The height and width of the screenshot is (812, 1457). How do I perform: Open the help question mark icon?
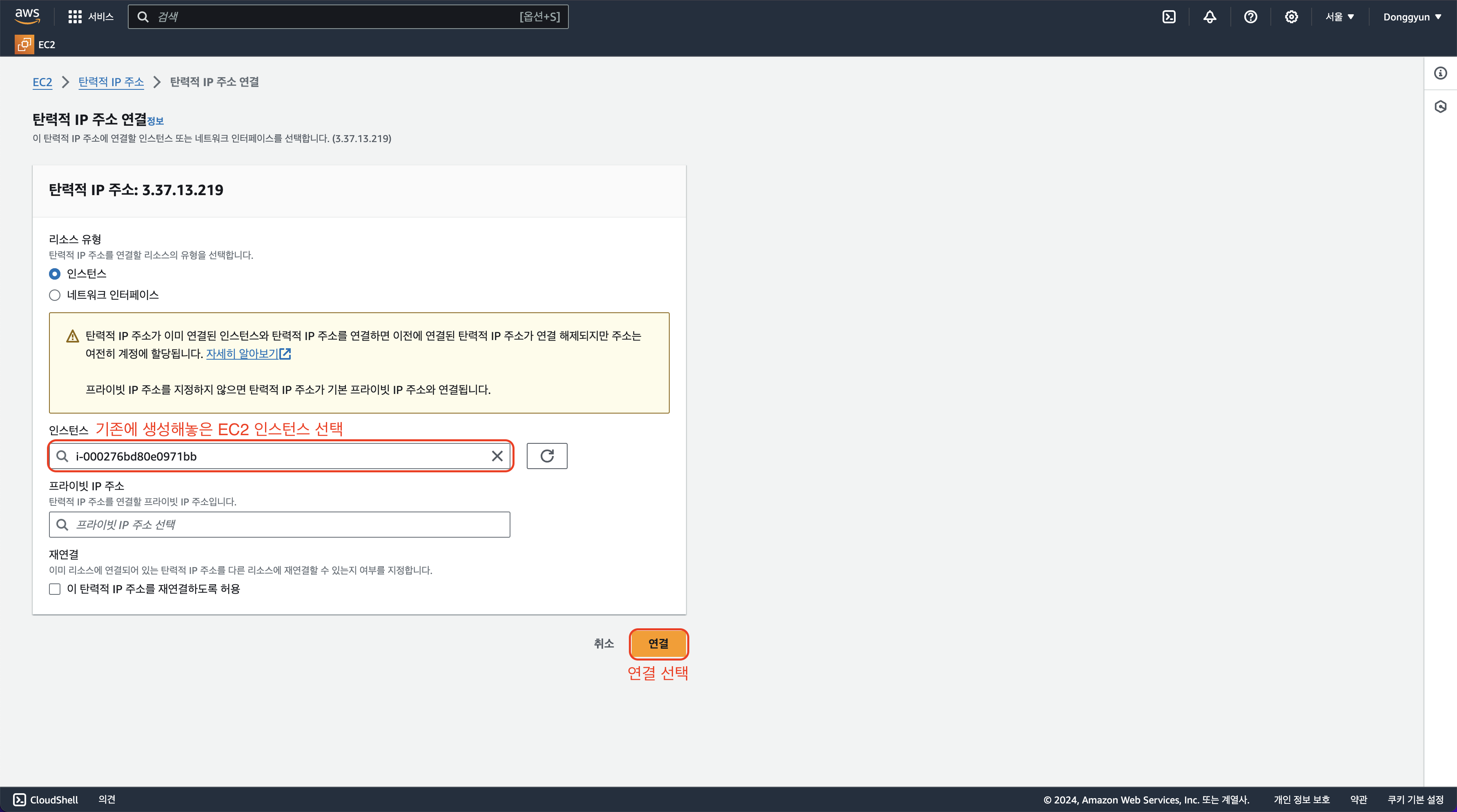(x=1250, y=17)
